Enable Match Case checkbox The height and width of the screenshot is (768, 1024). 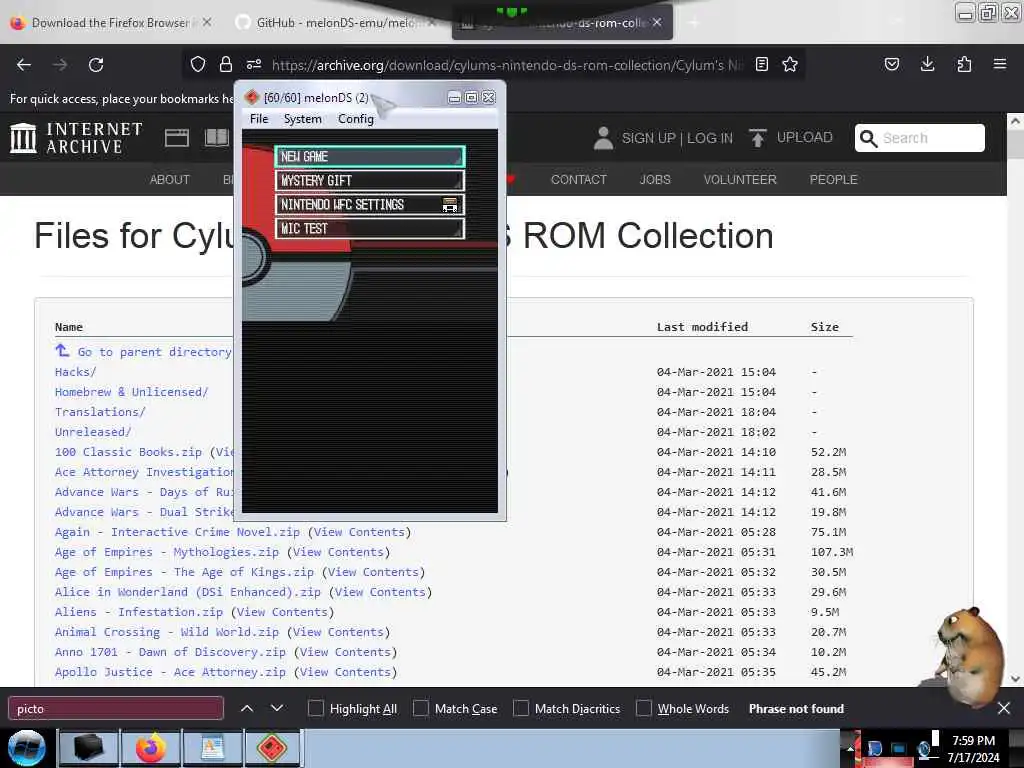coord(421,709)
